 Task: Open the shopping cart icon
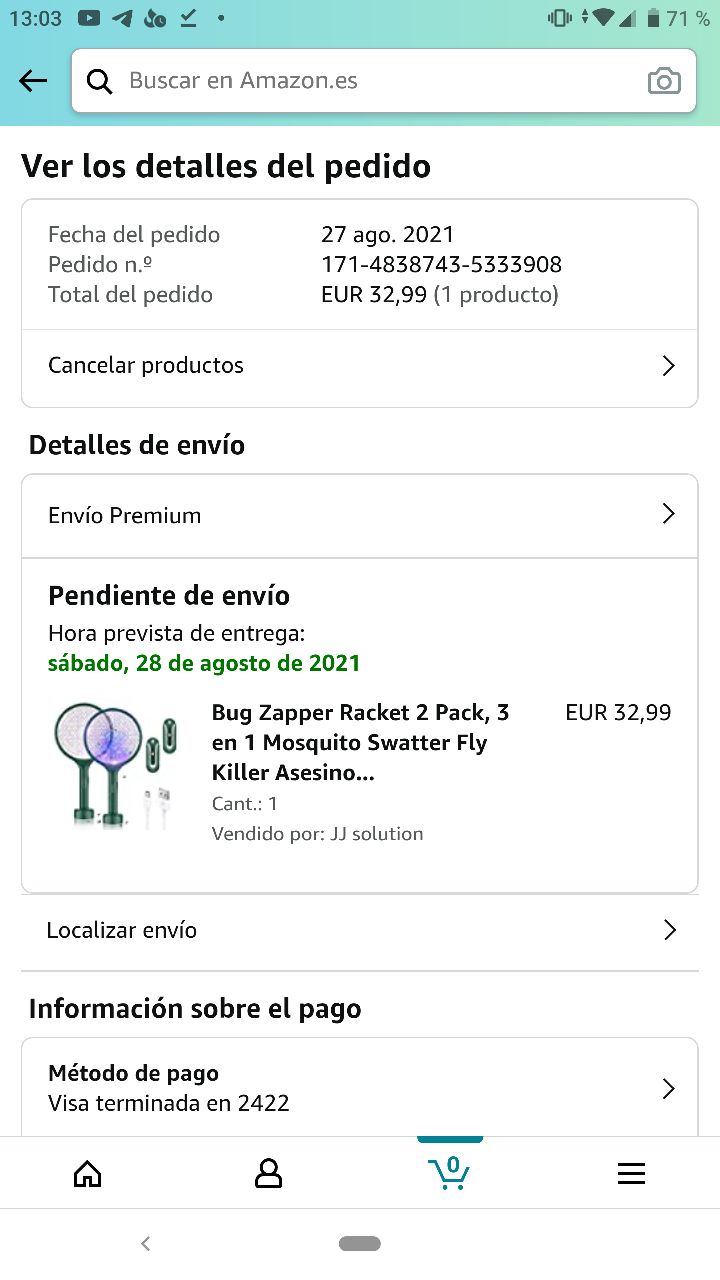tap(449, 1171)
